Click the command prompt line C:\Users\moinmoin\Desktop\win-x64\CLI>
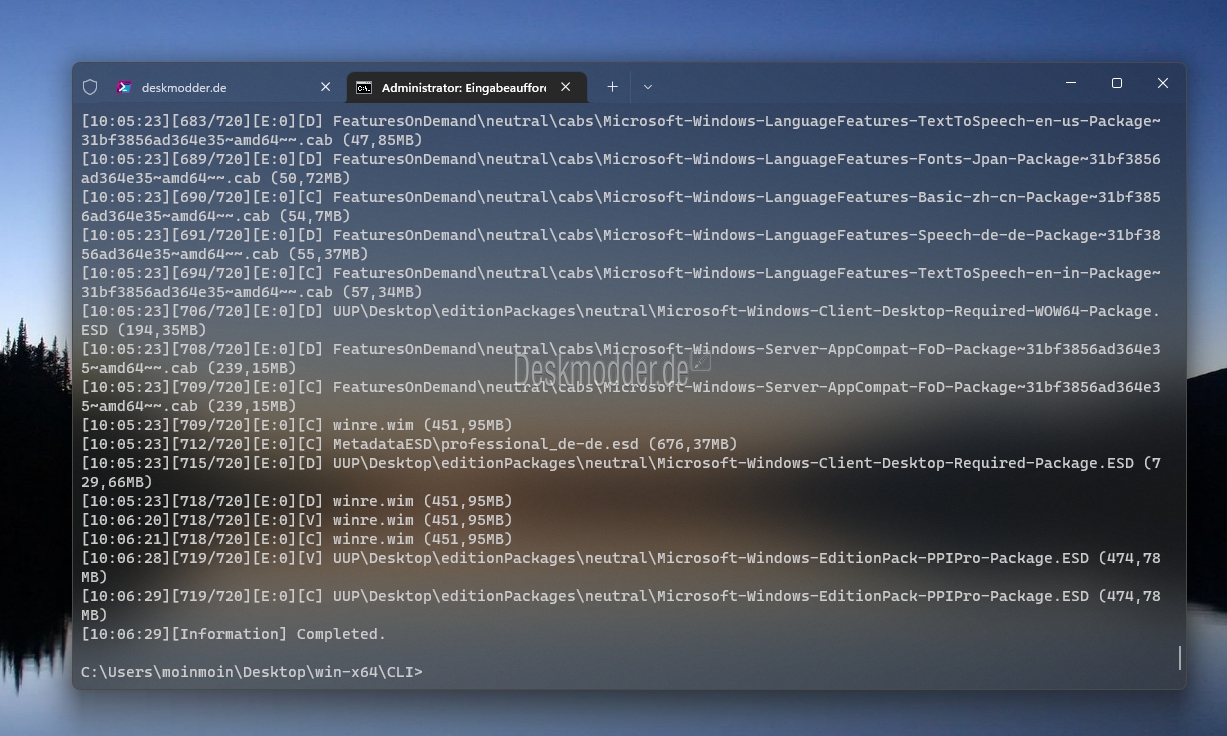The width and height of the screenshot is (1227, 736). click(x=252, y=672)
